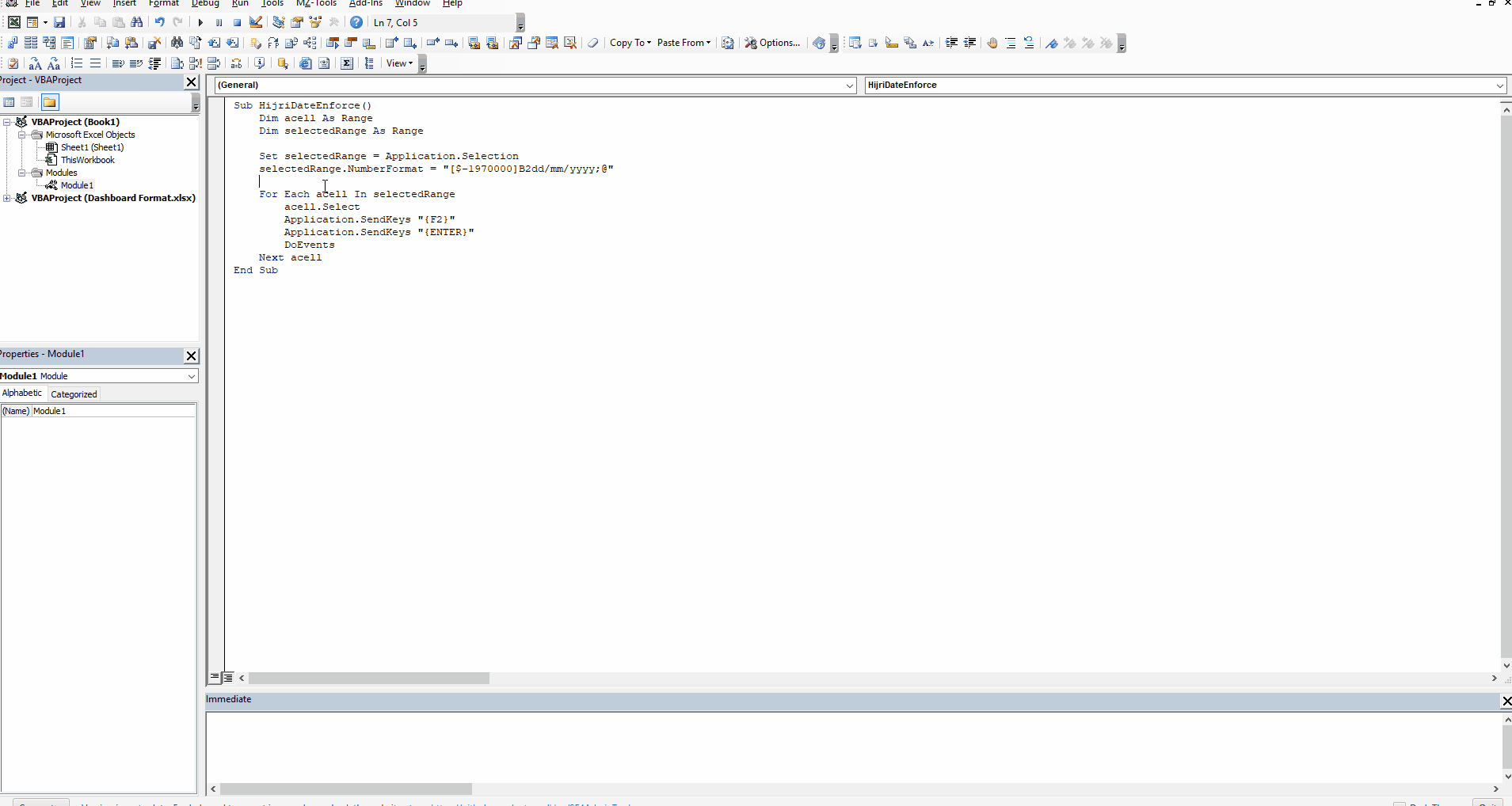Open Visual Basic Help

click(x=355, y=22)
